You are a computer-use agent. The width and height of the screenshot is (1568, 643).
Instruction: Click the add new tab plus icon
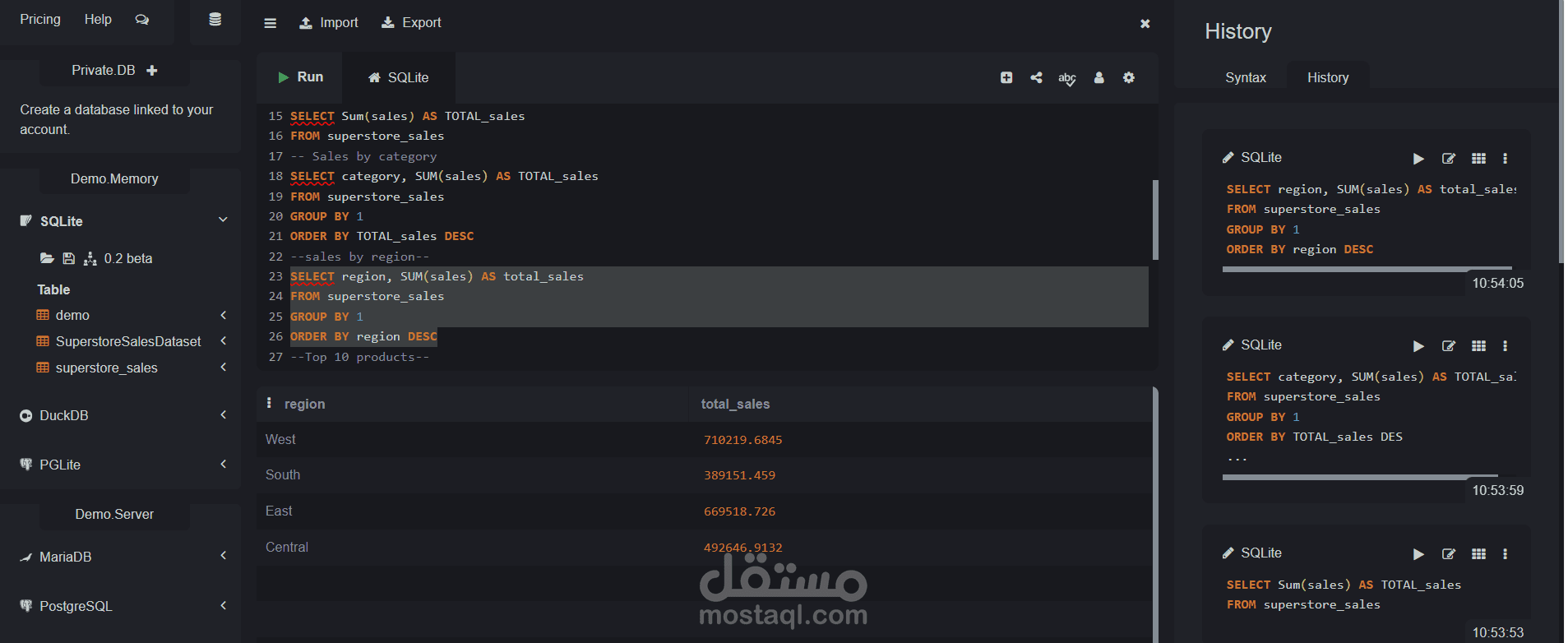click(x=1006, y=77)
